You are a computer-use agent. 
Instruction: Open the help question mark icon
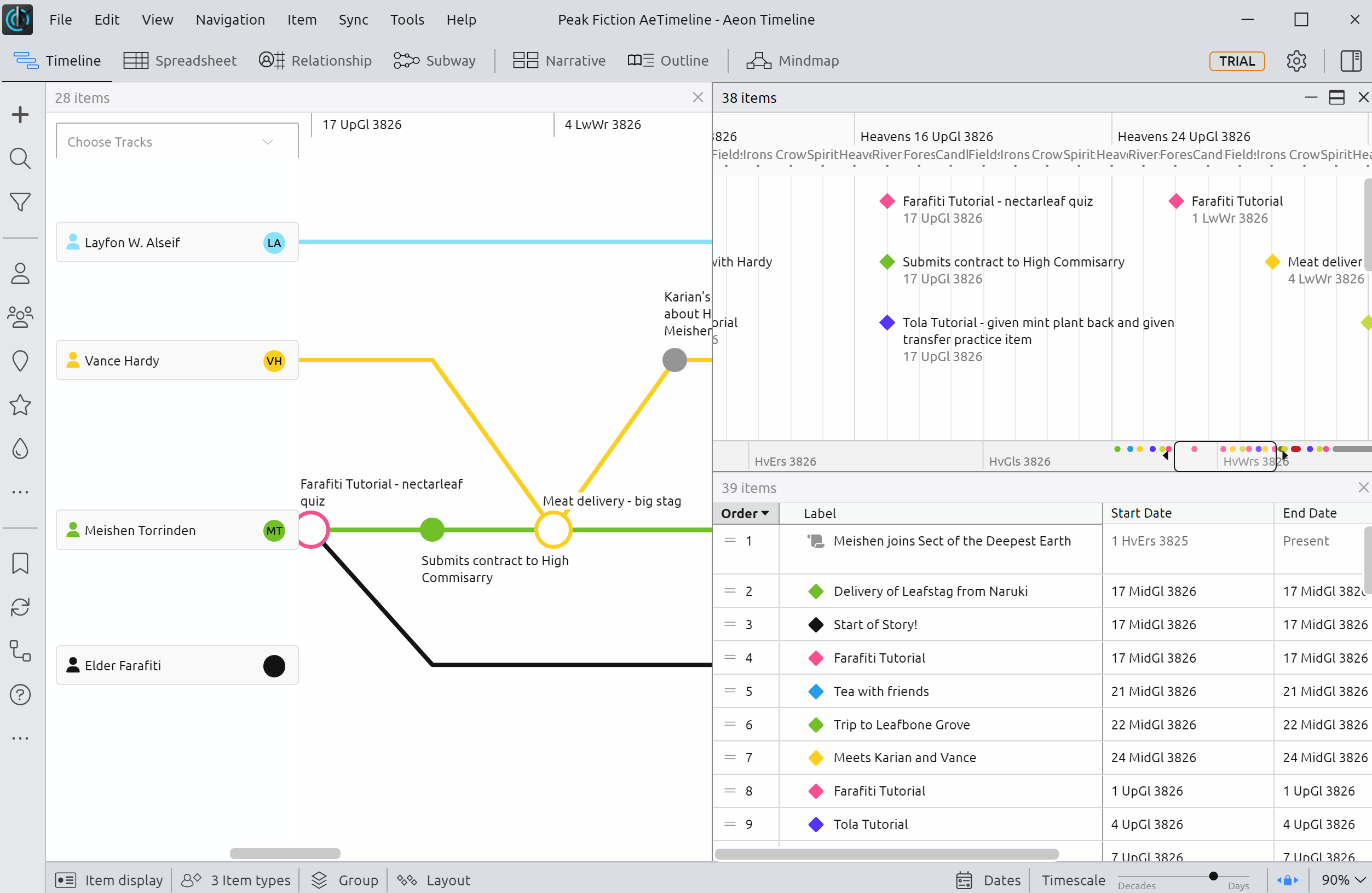click(x=20, y=695)
